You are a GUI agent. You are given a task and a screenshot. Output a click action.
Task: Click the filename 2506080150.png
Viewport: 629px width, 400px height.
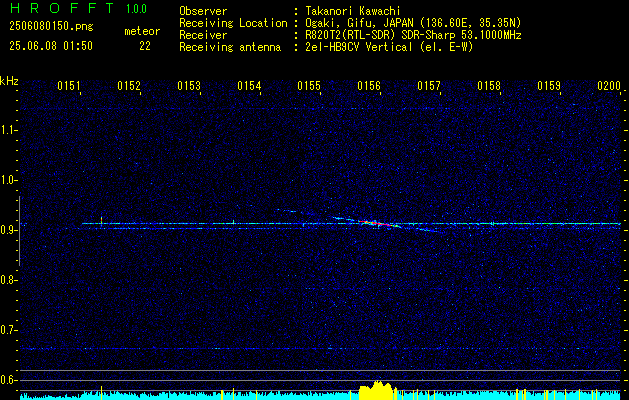pyautogui.click(x=51, y=27)
